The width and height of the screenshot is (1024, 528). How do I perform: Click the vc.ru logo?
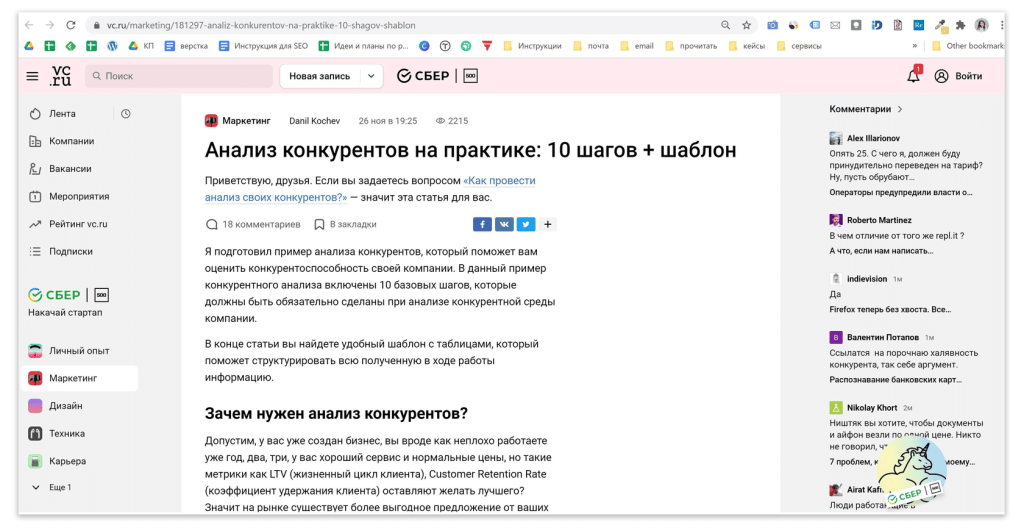(x=61, y=76)
